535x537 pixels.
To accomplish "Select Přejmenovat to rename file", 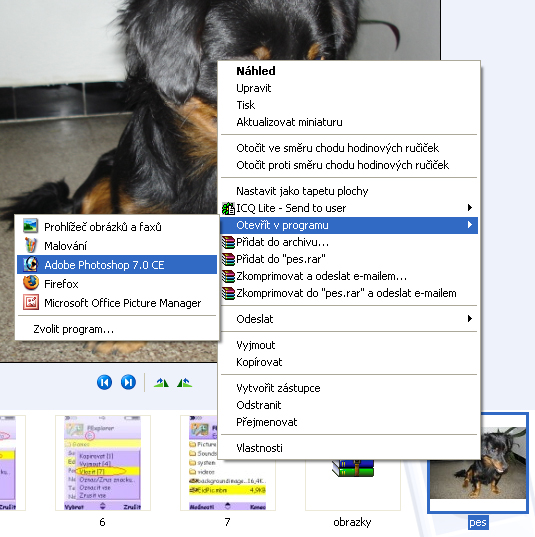I will pos(349,422).
